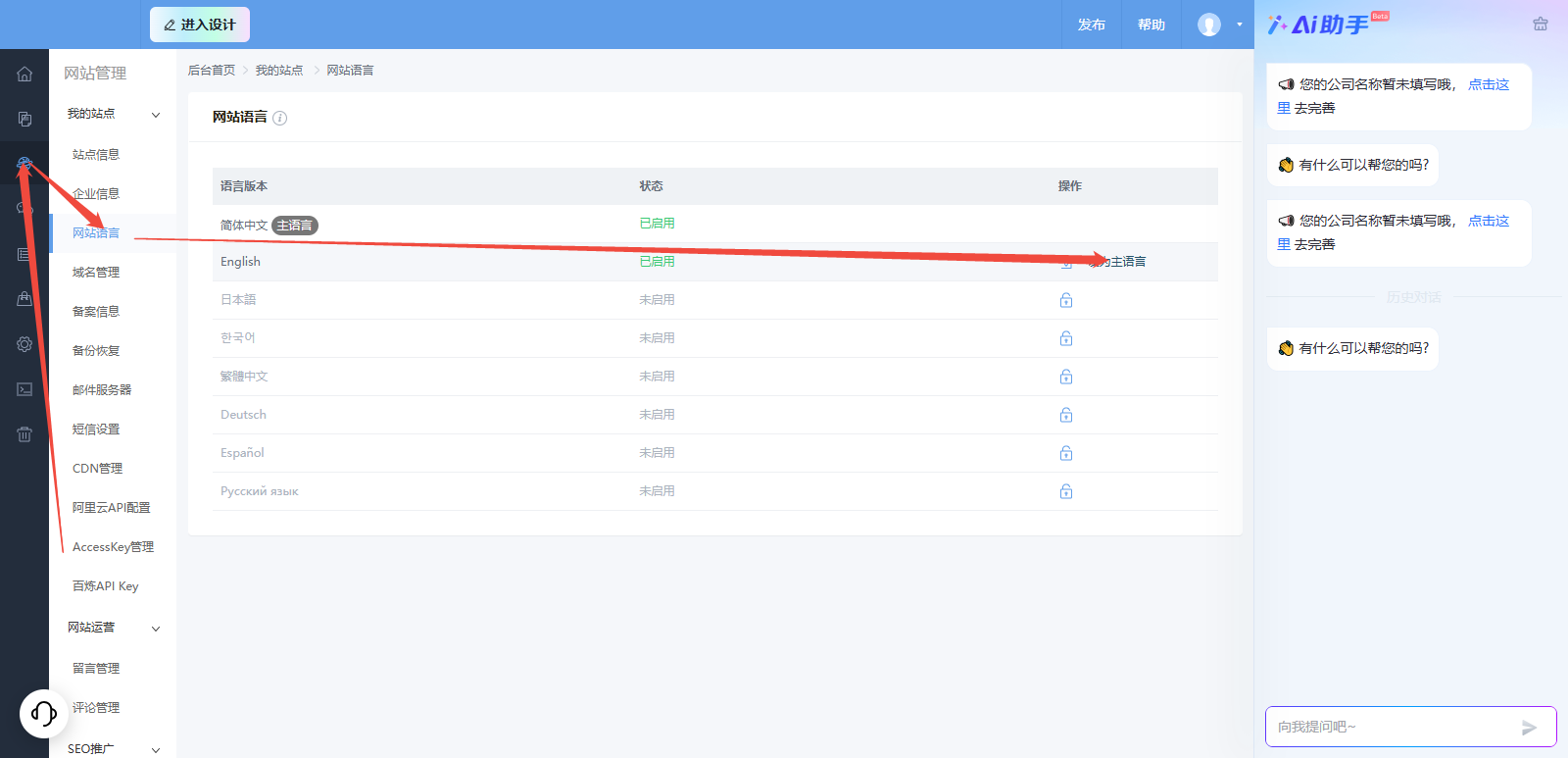Go to 我的站点 breadcrumb
Image resolution: width=1568 pixels, height=758 pixels.
[279, 71]
